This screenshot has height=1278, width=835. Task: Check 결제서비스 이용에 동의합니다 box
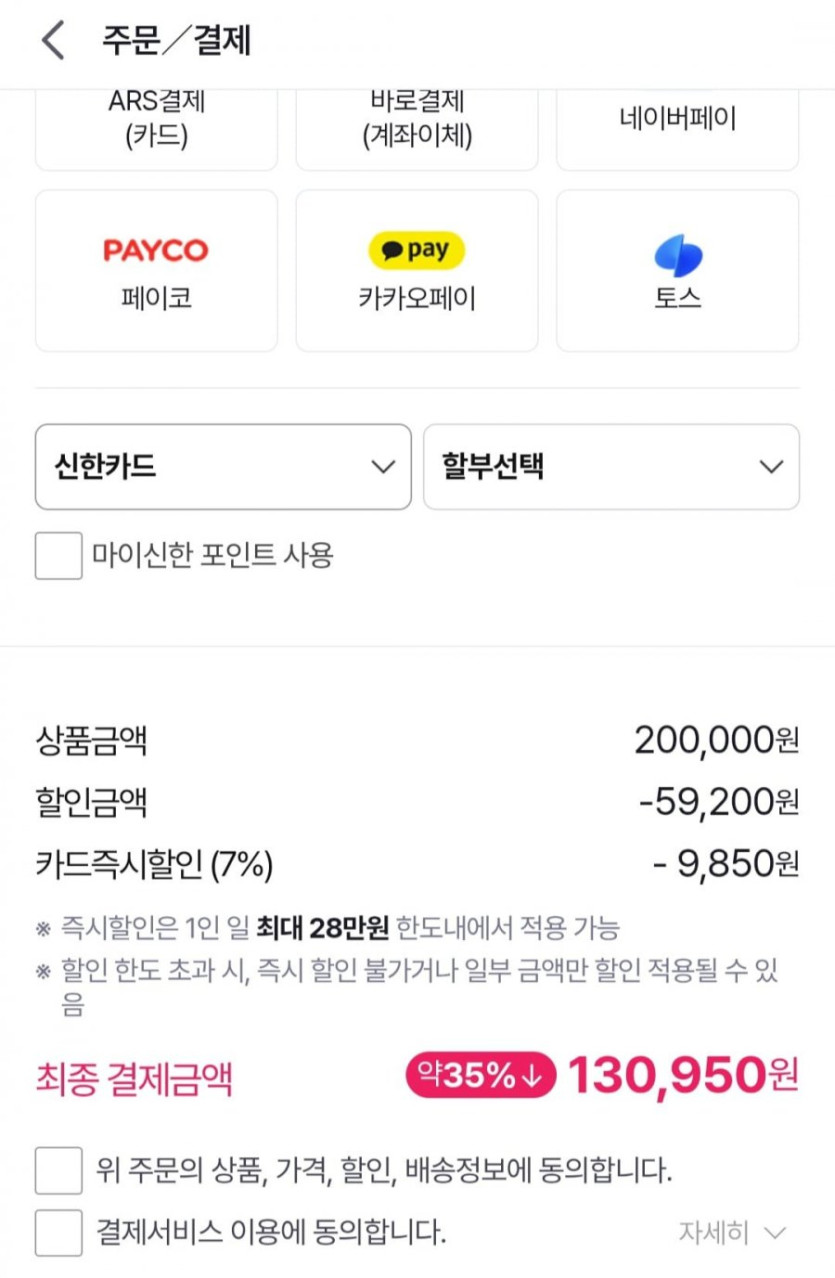[x=59, y=1233]
